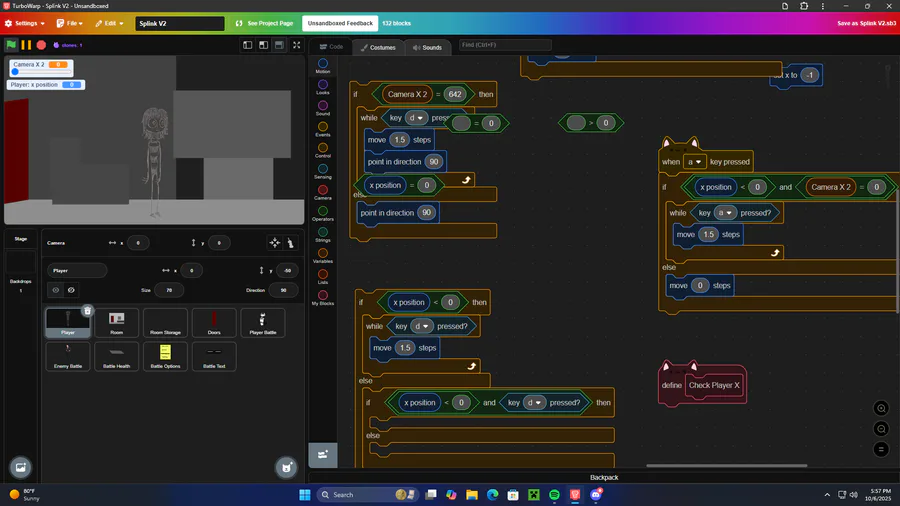Click See Project Page button

point(265,24)
